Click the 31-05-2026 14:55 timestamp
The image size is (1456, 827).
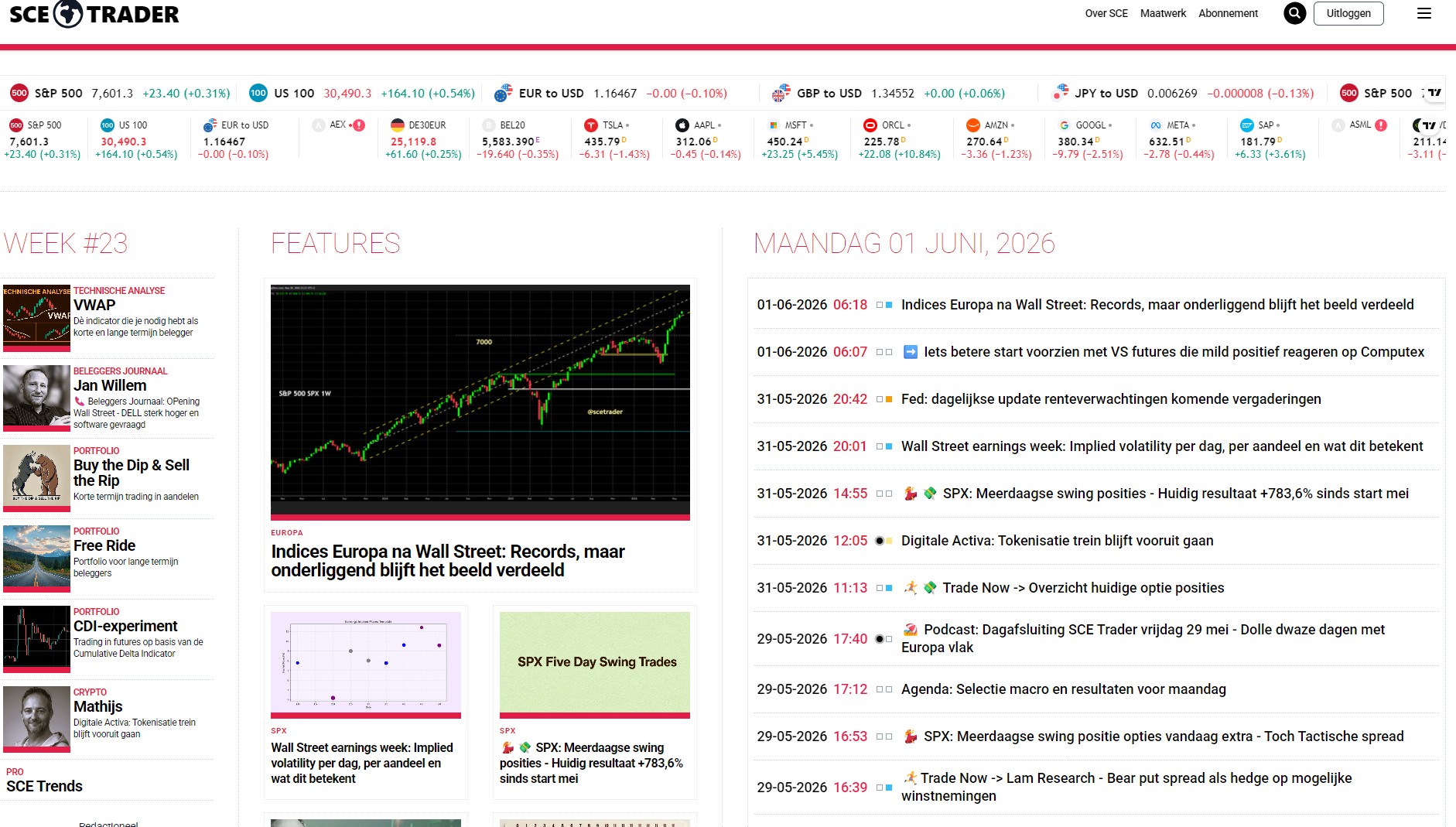[812, 494]
